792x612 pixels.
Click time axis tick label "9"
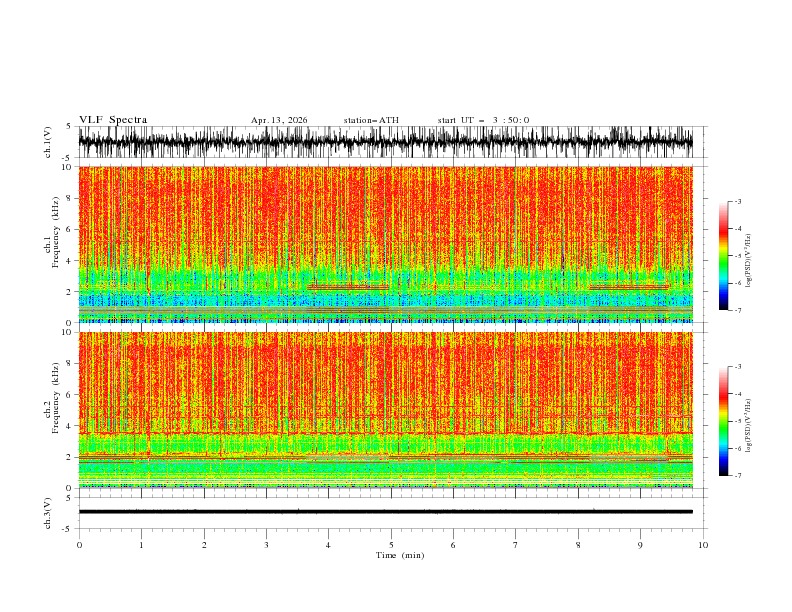coord(640,545)
